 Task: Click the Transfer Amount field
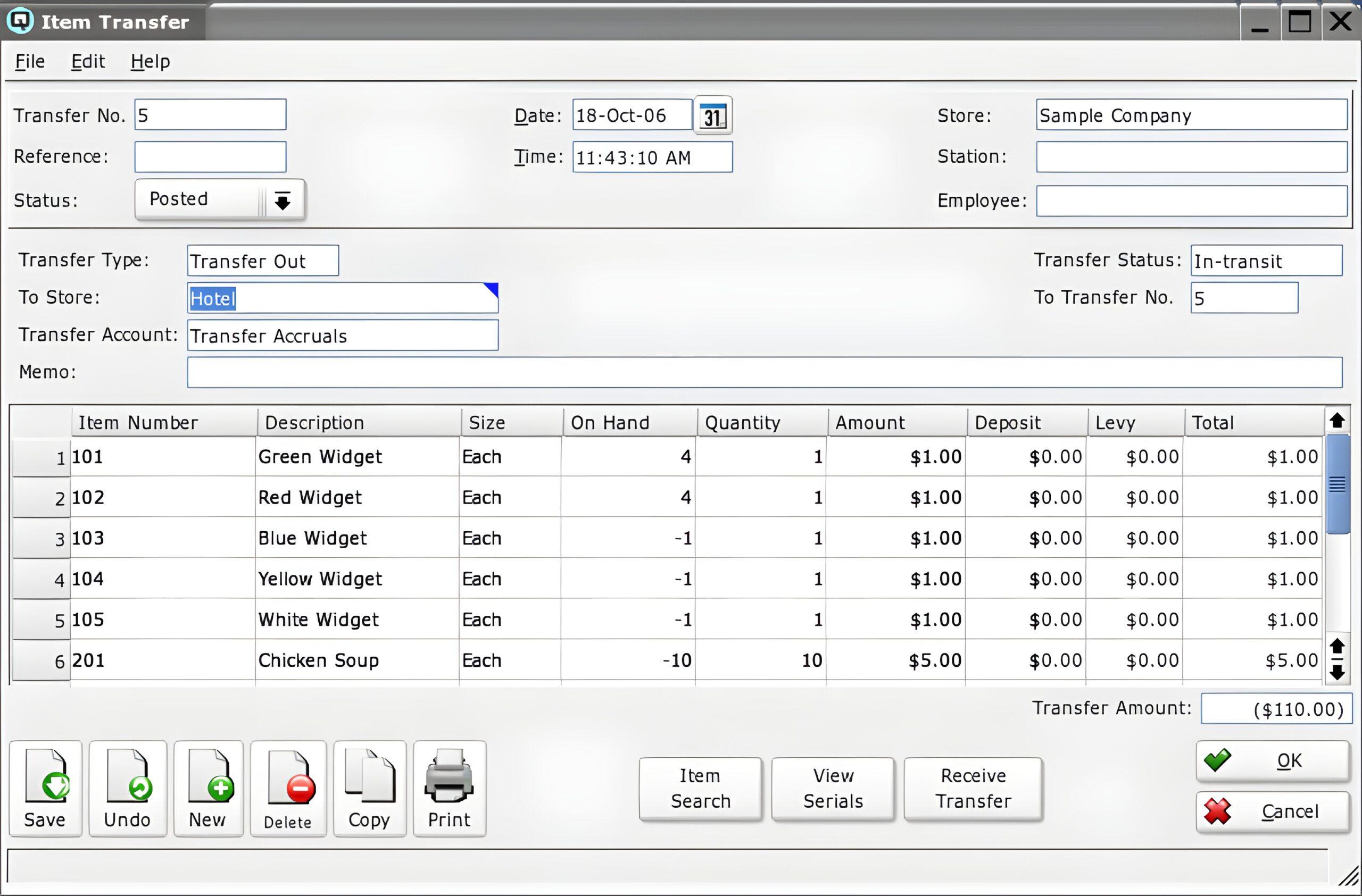tap(1276, 708)
